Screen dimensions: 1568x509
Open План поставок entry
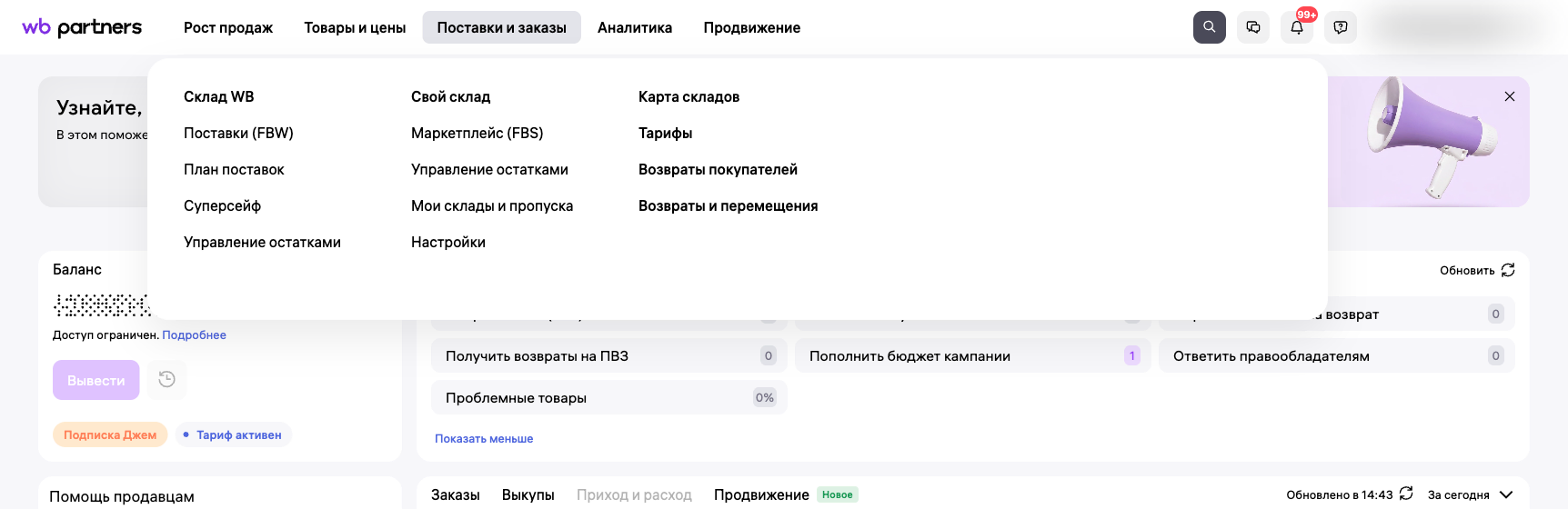[x=234, y=169]
